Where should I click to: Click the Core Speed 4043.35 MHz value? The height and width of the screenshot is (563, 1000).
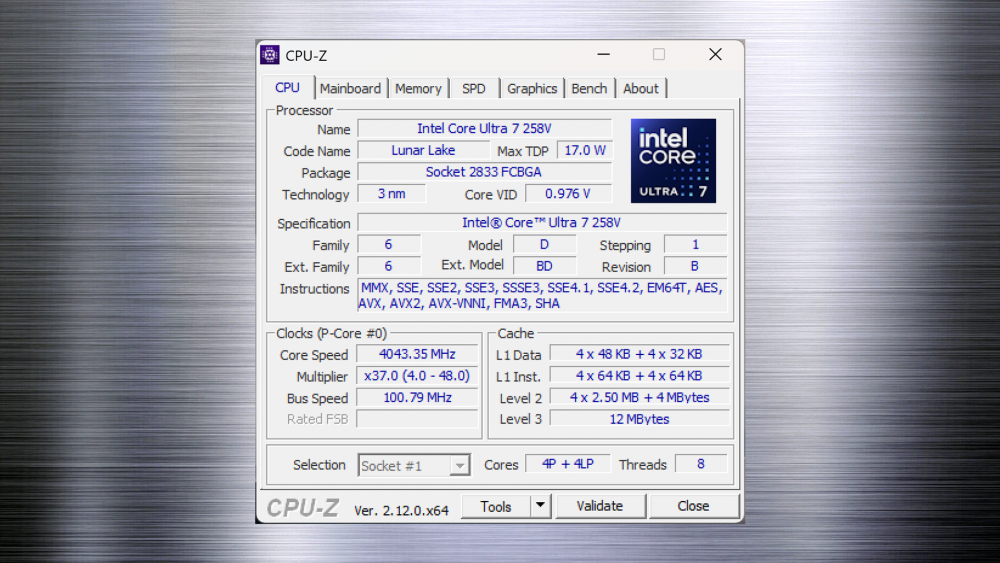click(x=417, y=355)
